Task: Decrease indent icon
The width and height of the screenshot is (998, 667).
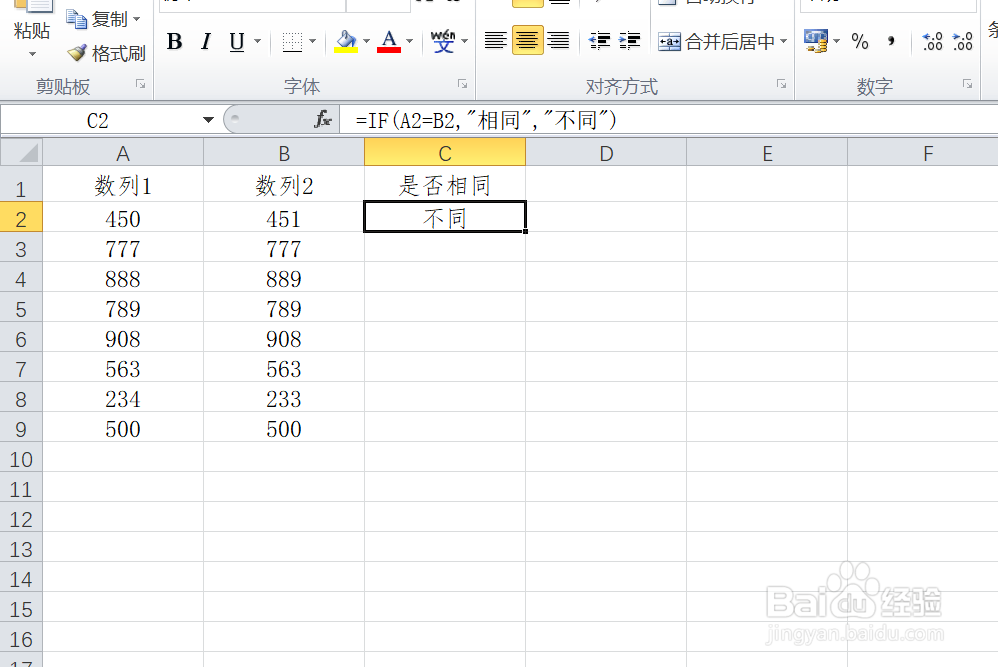Action: click(x=599, y=41)
